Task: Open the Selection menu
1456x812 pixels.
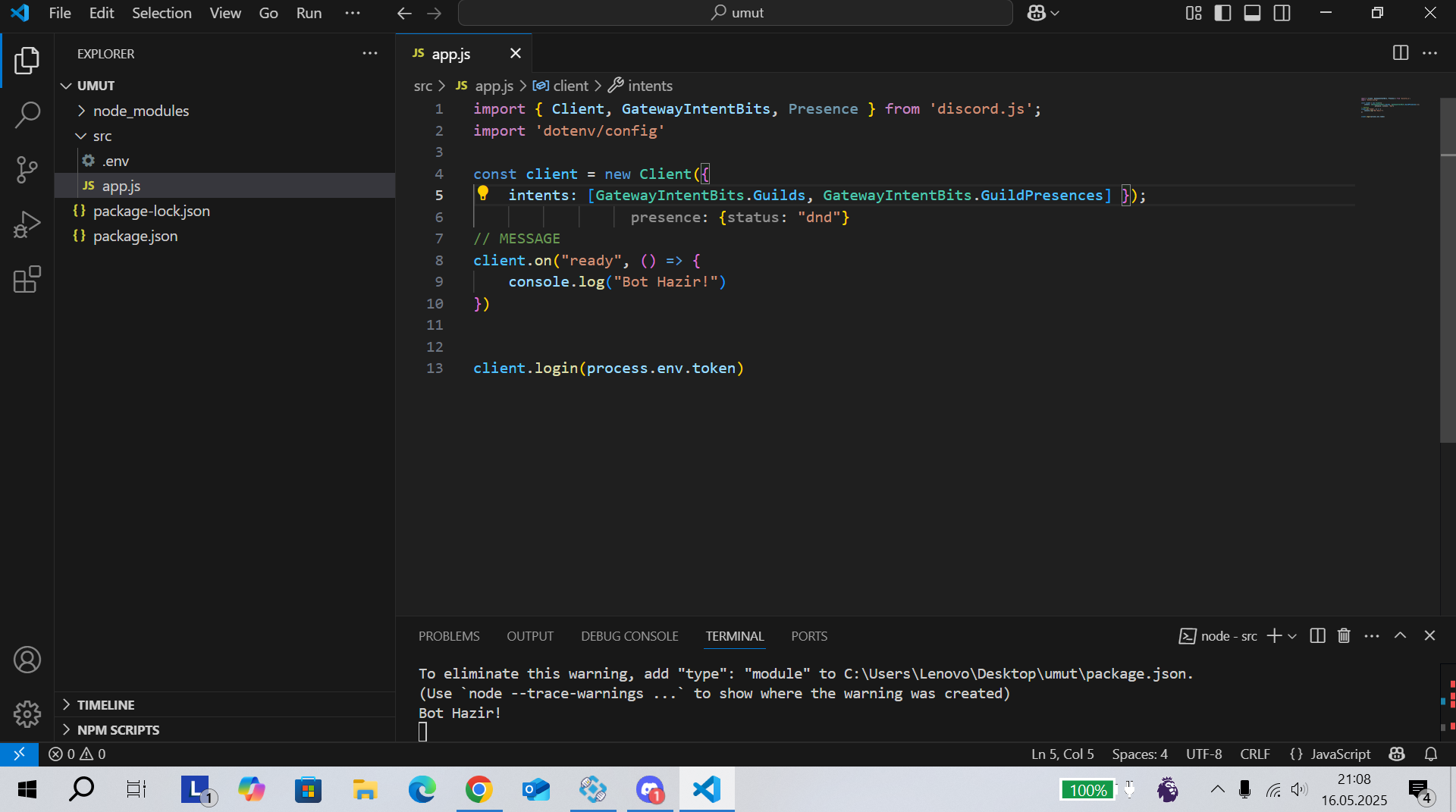Action: tap(162, 13)
